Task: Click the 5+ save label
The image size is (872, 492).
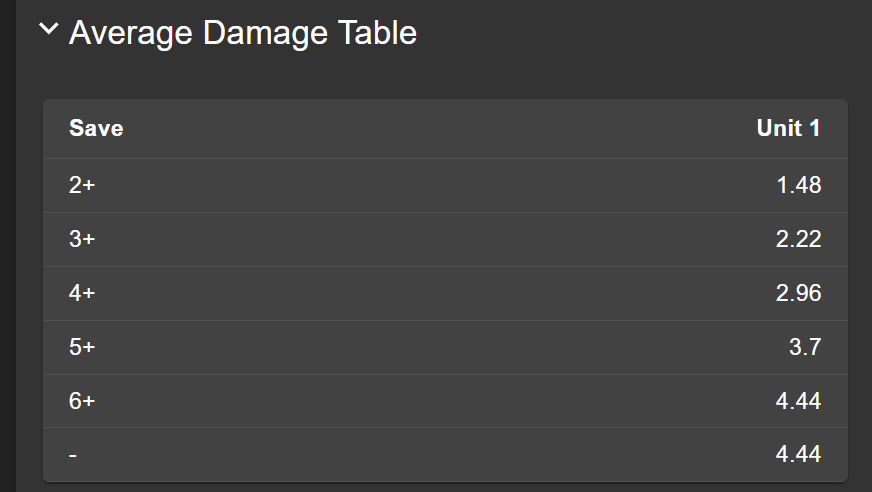Action: point(82,347)
